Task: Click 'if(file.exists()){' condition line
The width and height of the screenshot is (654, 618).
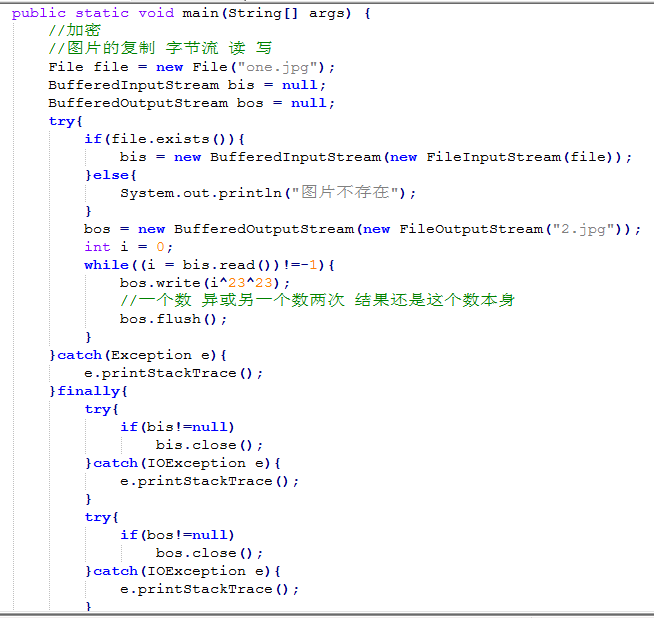Action: [x=165, y=139]
